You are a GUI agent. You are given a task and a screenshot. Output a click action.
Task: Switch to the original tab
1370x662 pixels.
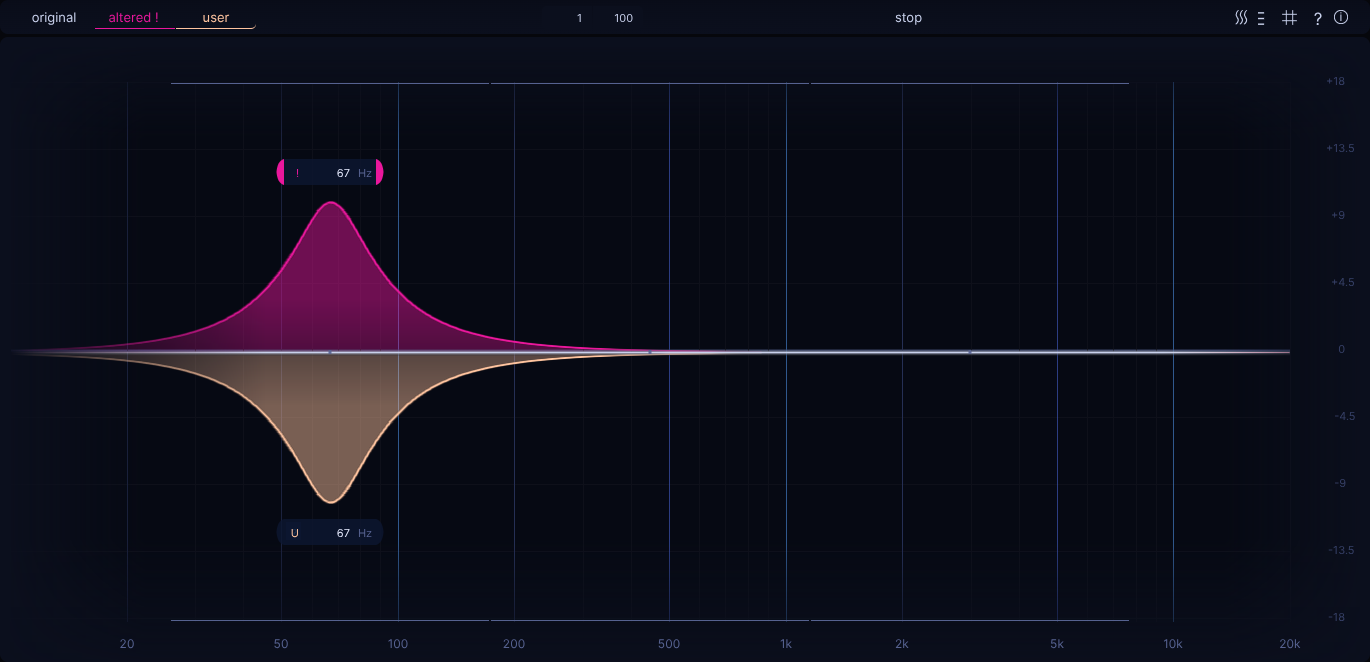(x=54, y=18)
